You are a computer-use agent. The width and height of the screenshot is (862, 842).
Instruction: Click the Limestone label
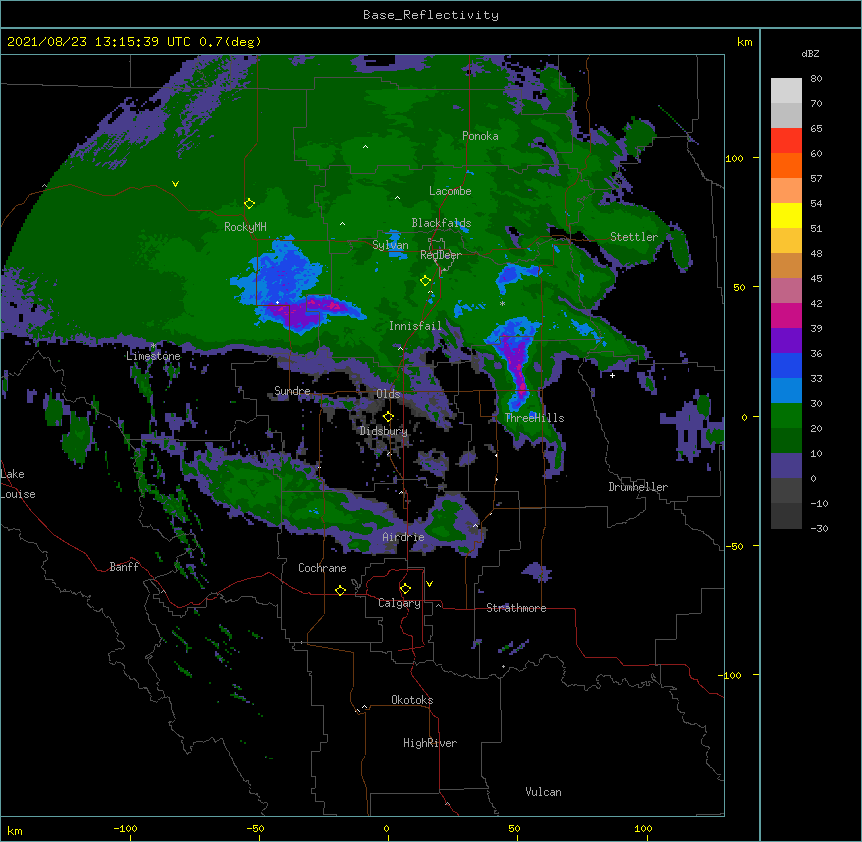[x=153, y=356]
